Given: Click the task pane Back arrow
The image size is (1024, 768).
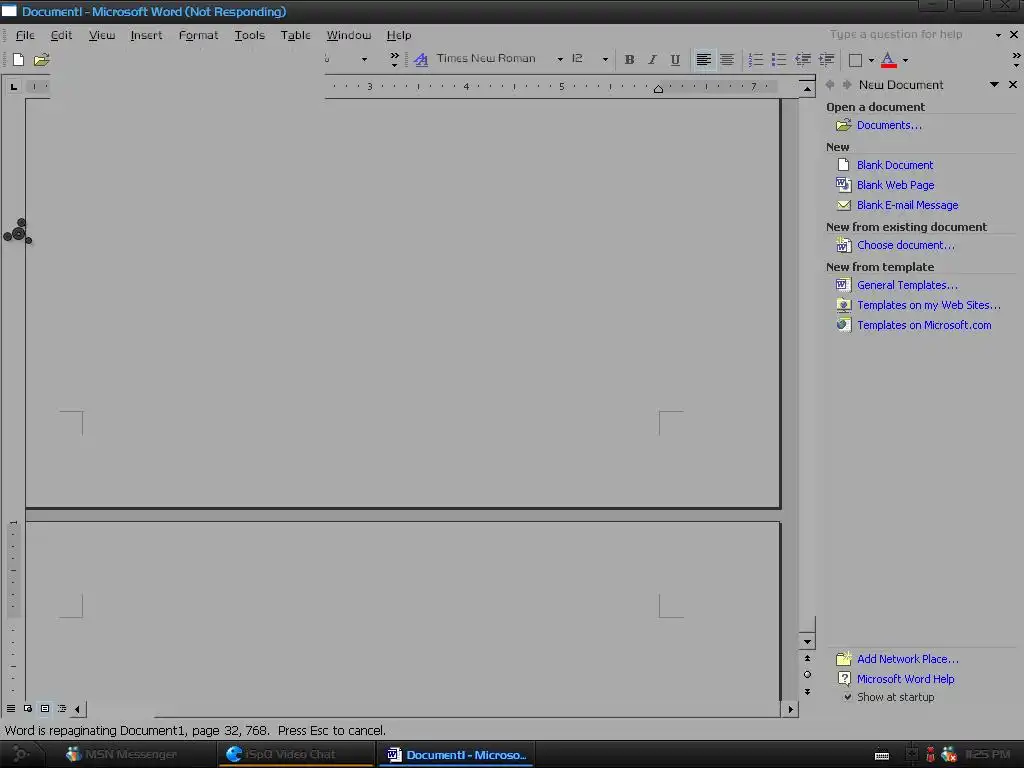Looking at the screenshot, I should click(x=830, y=84).
